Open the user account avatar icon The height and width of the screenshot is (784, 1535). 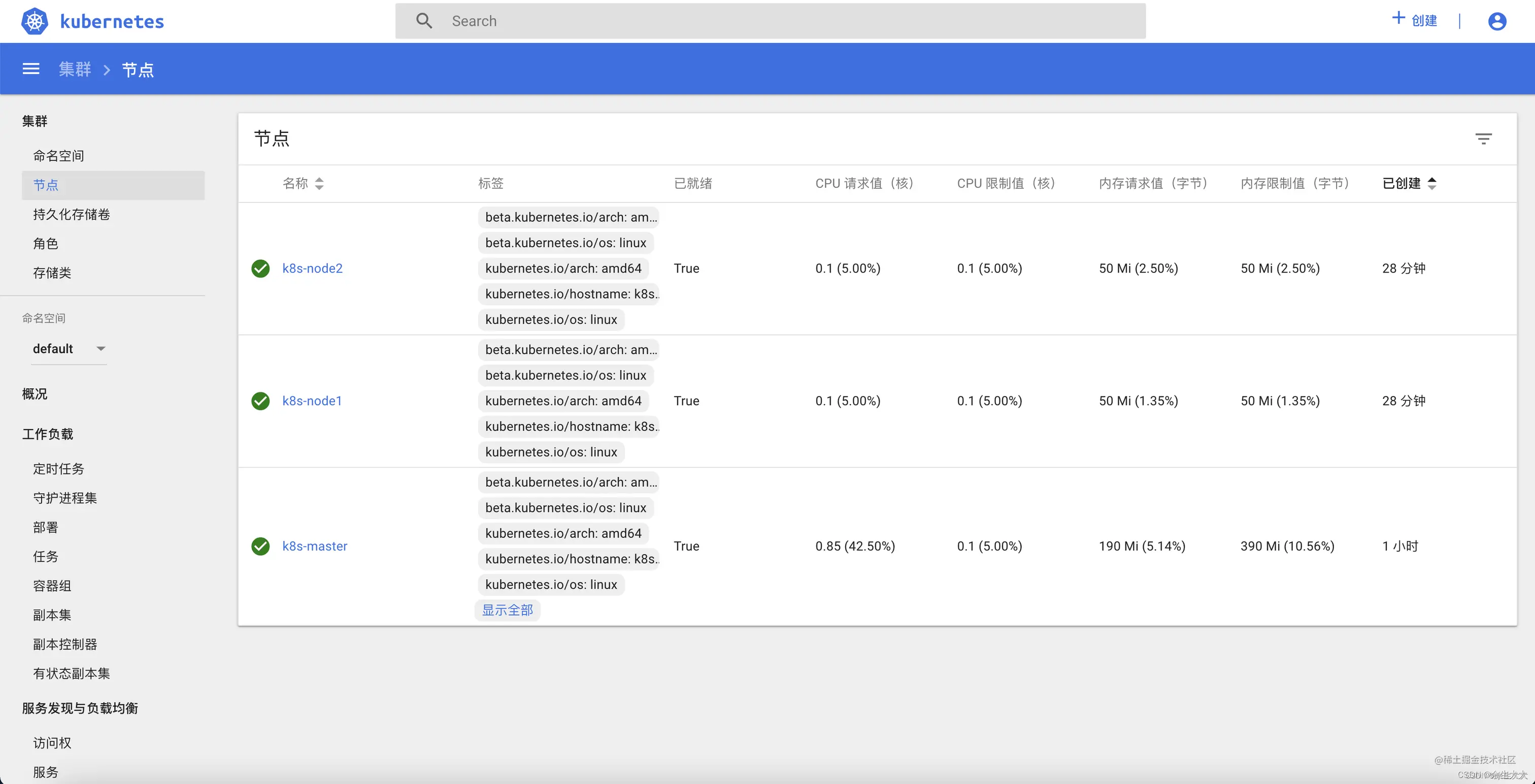click(x=1497, y=21)
